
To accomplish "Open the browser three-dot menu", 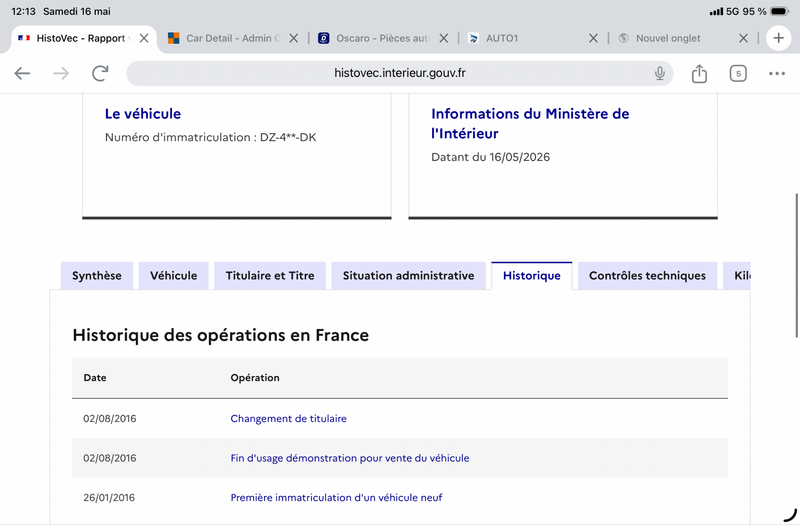I will coord(777,73).
